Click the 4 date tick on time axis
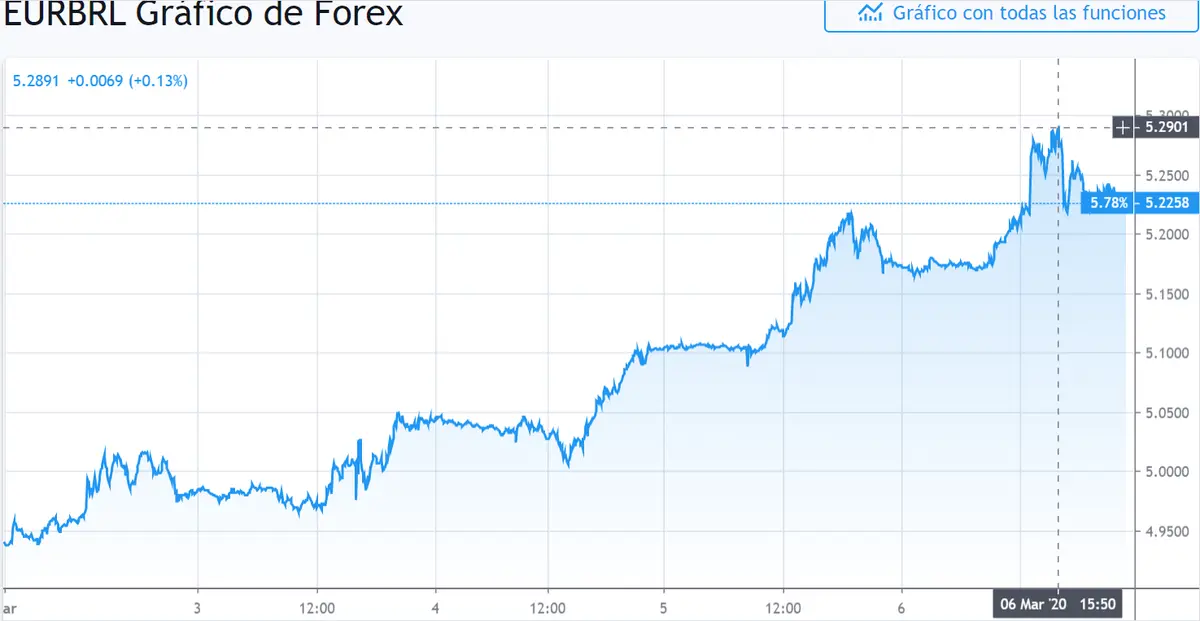This screenshot has height=621, width=1200. (x=436, y=607)
